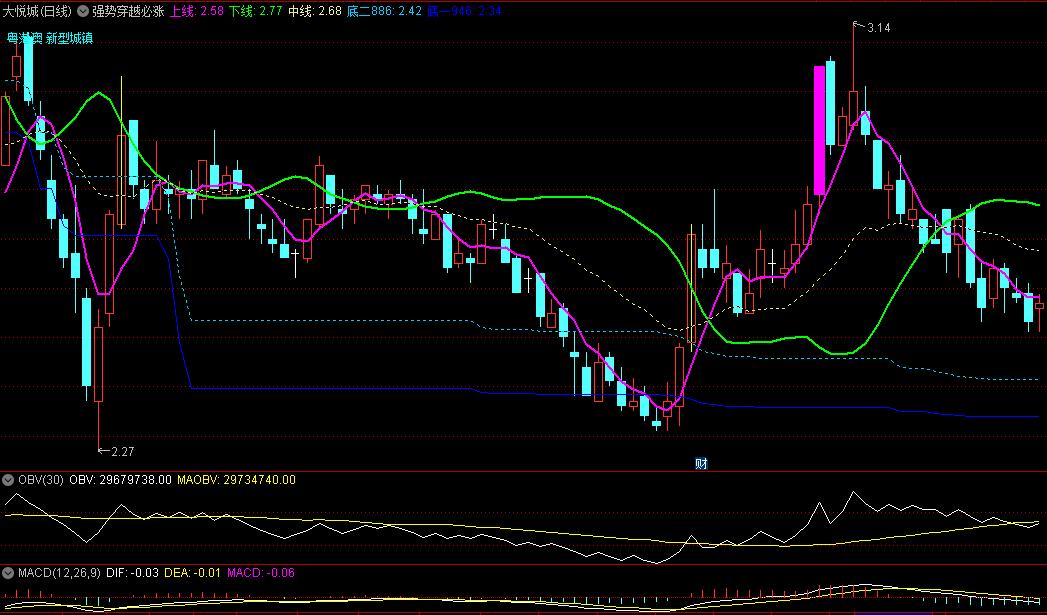Click the 大悦城(日线) stock title
Screen dimensions: 1047x615
coord(37,11)
